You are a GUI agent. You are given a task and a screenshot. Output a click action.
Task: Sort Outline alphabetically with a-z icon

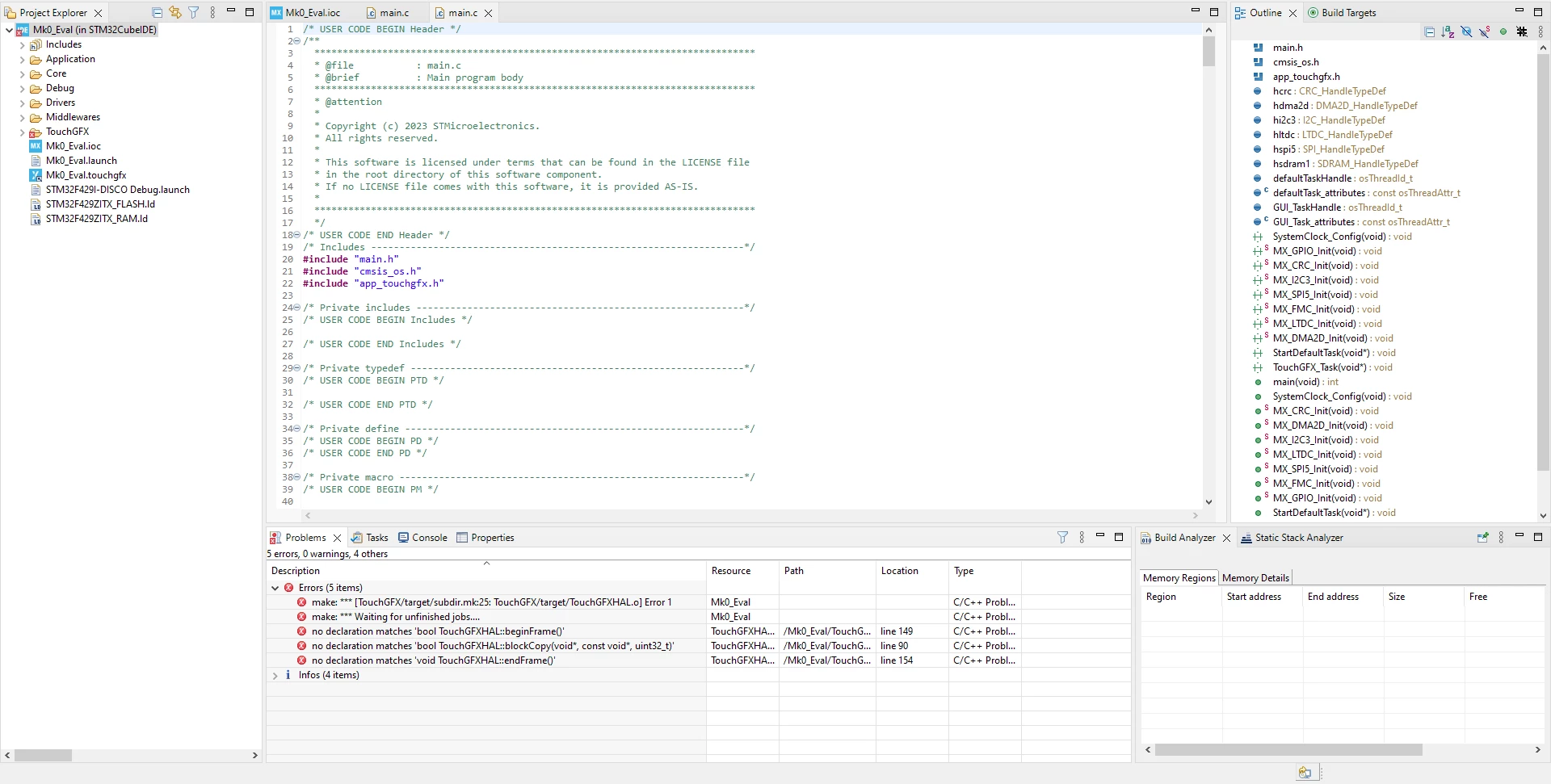pos(1448,31)
